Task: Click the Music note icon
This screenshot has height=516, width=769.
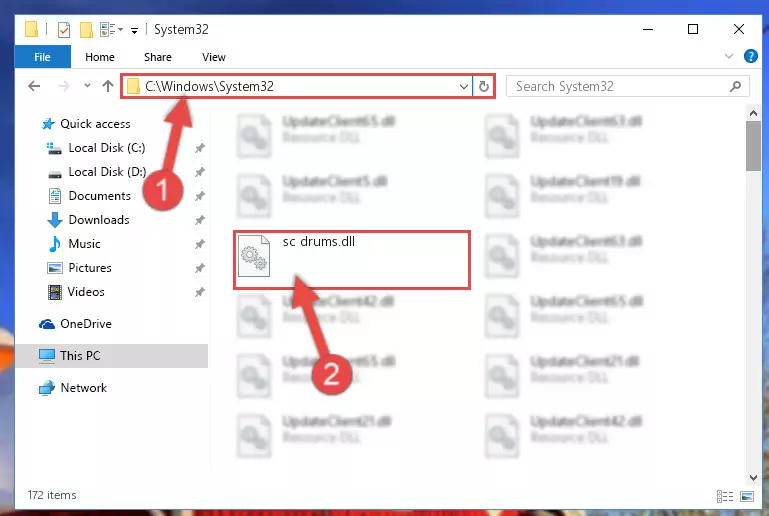Action: pos(54,244)
